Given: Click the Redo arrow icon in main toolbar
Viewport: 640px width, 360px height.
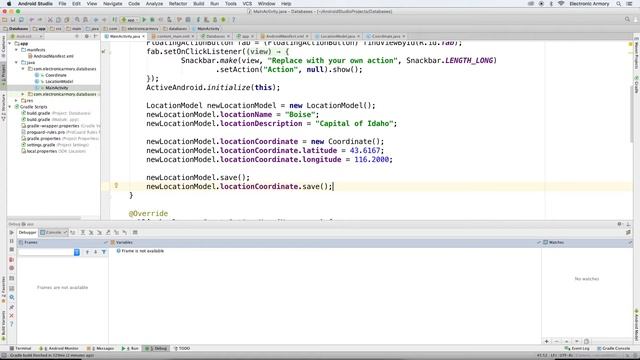Looking at the screenshot, I should click(40, 20).
